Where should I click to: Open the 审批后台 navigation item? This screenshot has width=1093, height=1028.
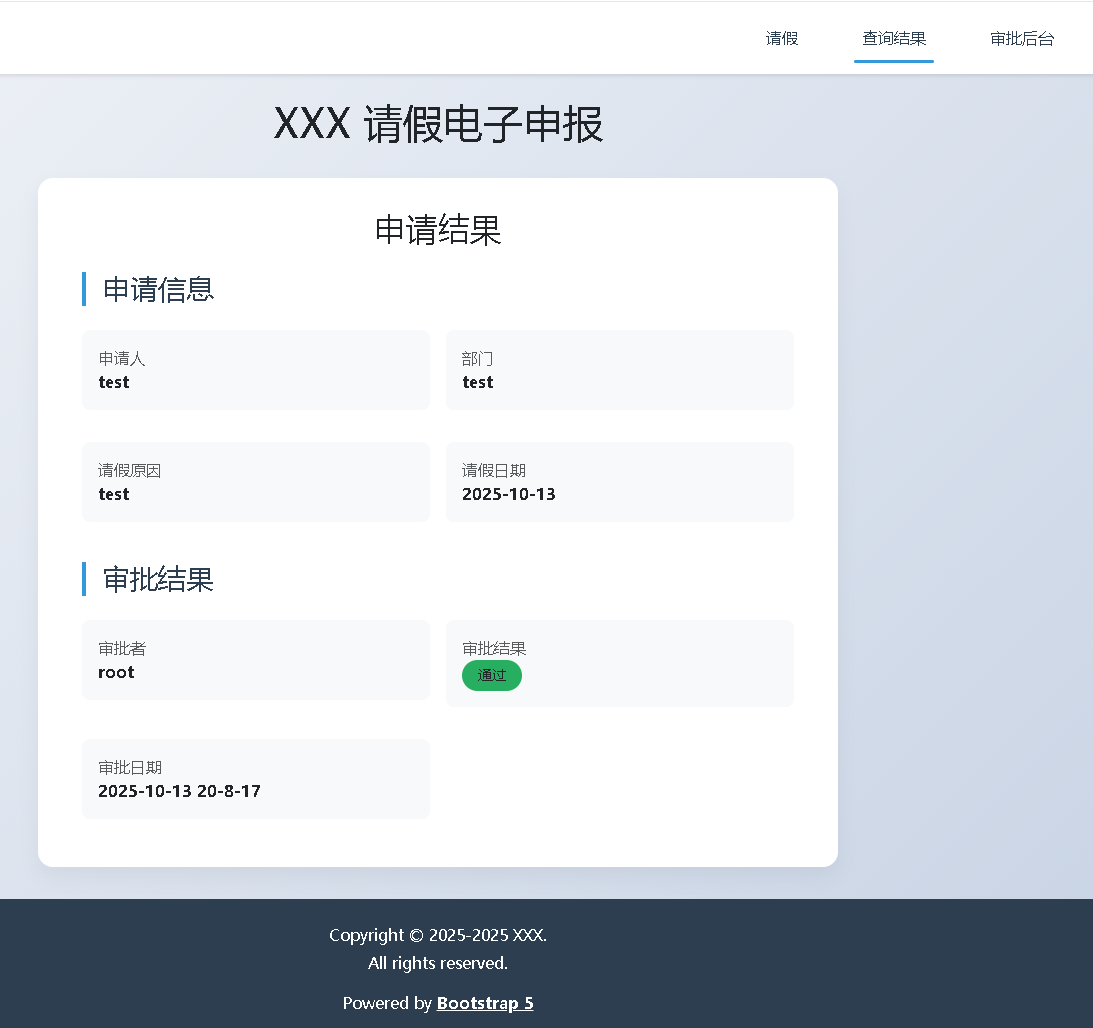[x=1022, y=39]
